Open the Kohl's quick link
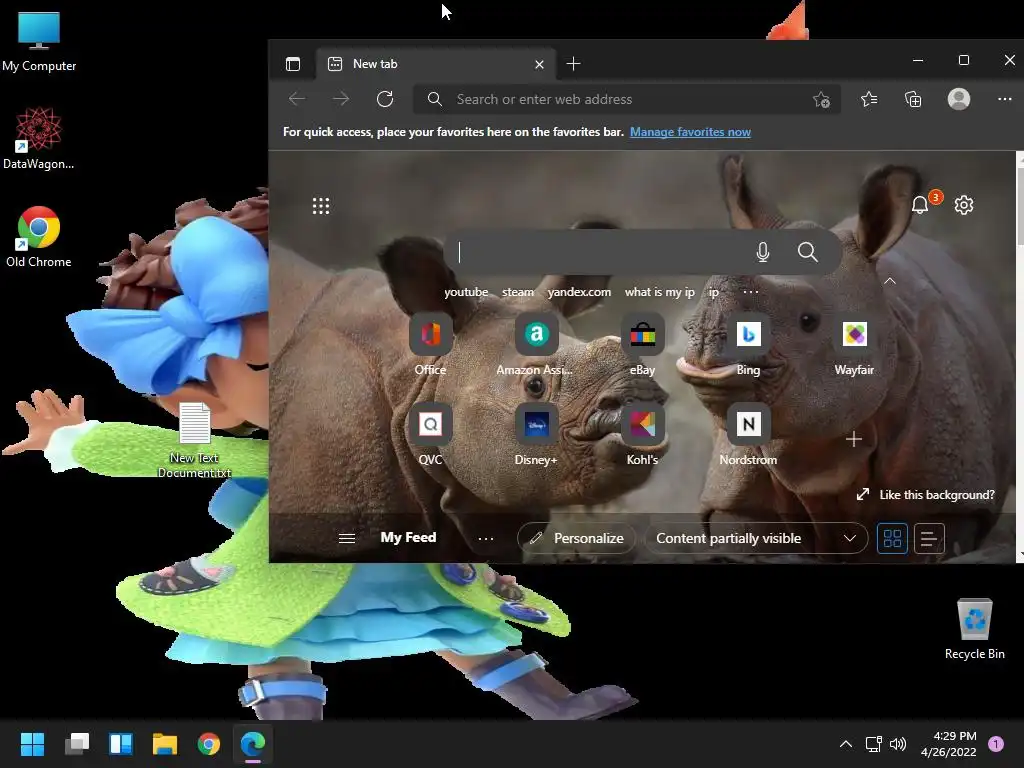Screen dimensions: 1024x768 pyautogui.click(x=643, y=435)
